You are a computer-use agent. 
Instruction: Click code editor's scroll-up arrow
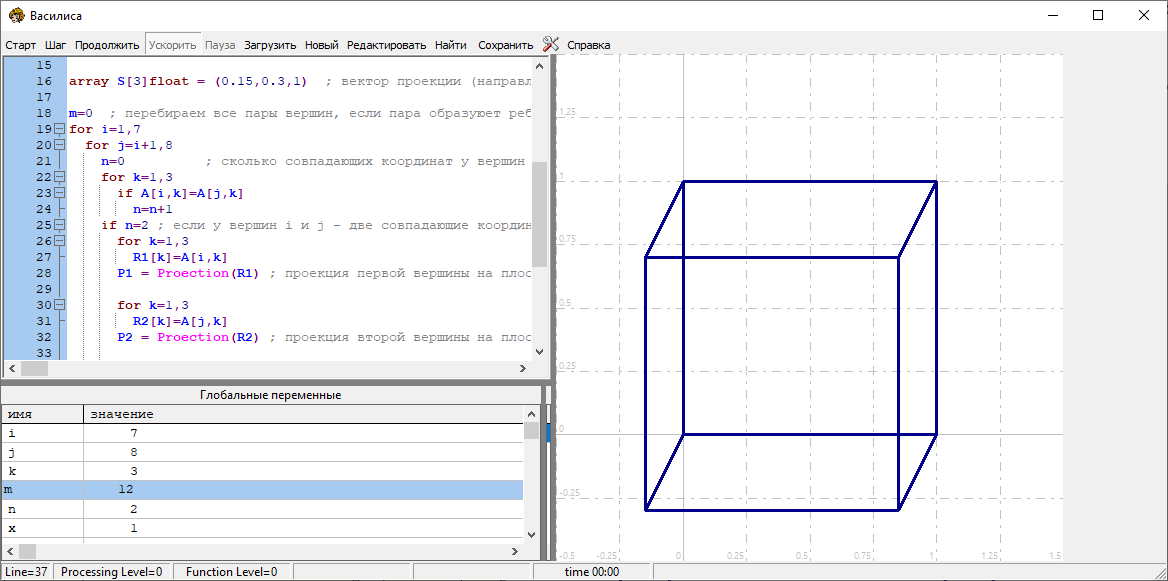tap(540, 64)
